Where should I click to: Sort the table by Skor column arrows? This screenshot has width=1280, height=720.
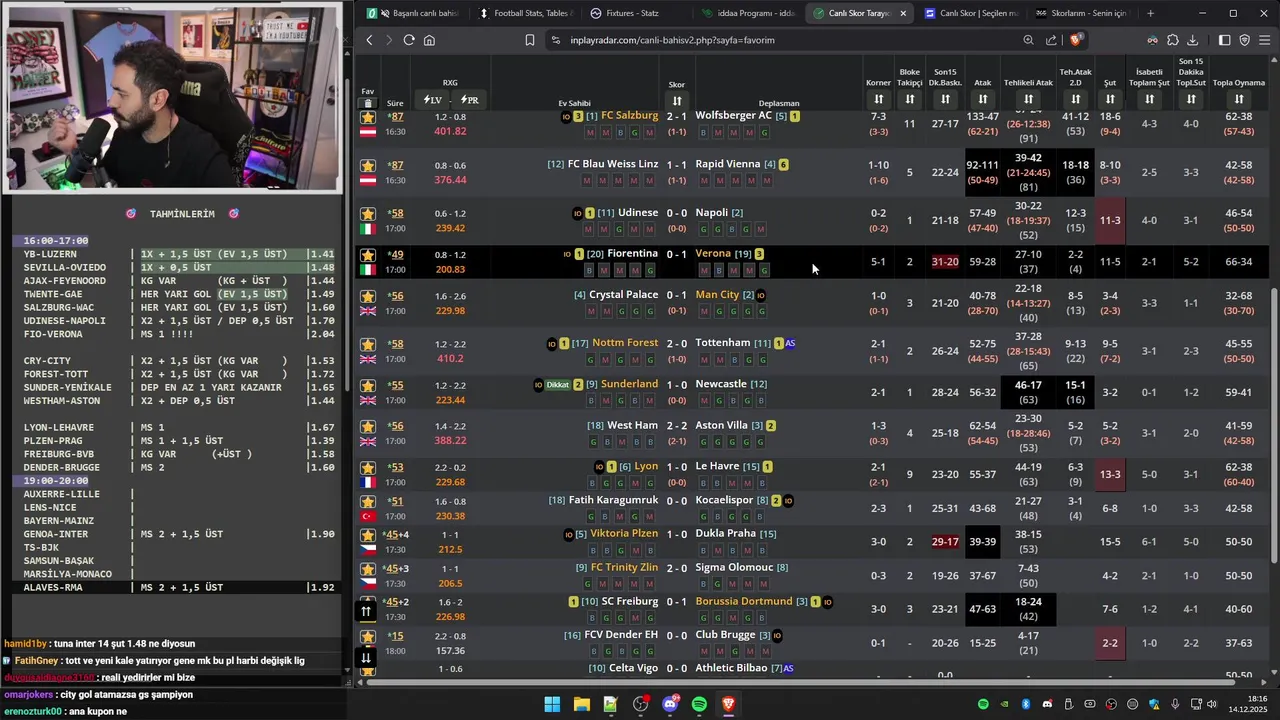pyautogui.click(x=677, y=101)
